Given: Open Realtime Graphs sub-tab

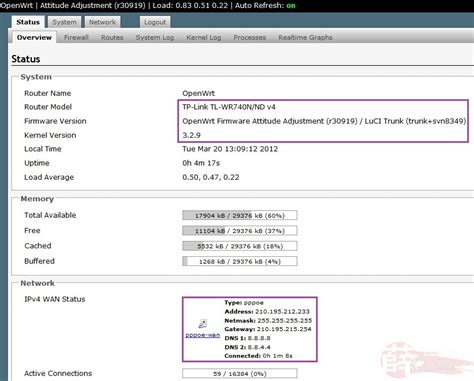Looking at the screenshot, I should point(305,37).
